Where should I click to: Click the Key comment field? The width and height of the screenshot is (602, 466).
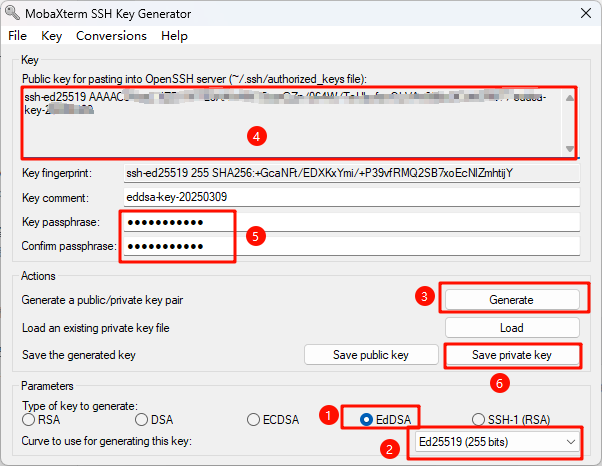pyautogui.click(x=351, y=197)
